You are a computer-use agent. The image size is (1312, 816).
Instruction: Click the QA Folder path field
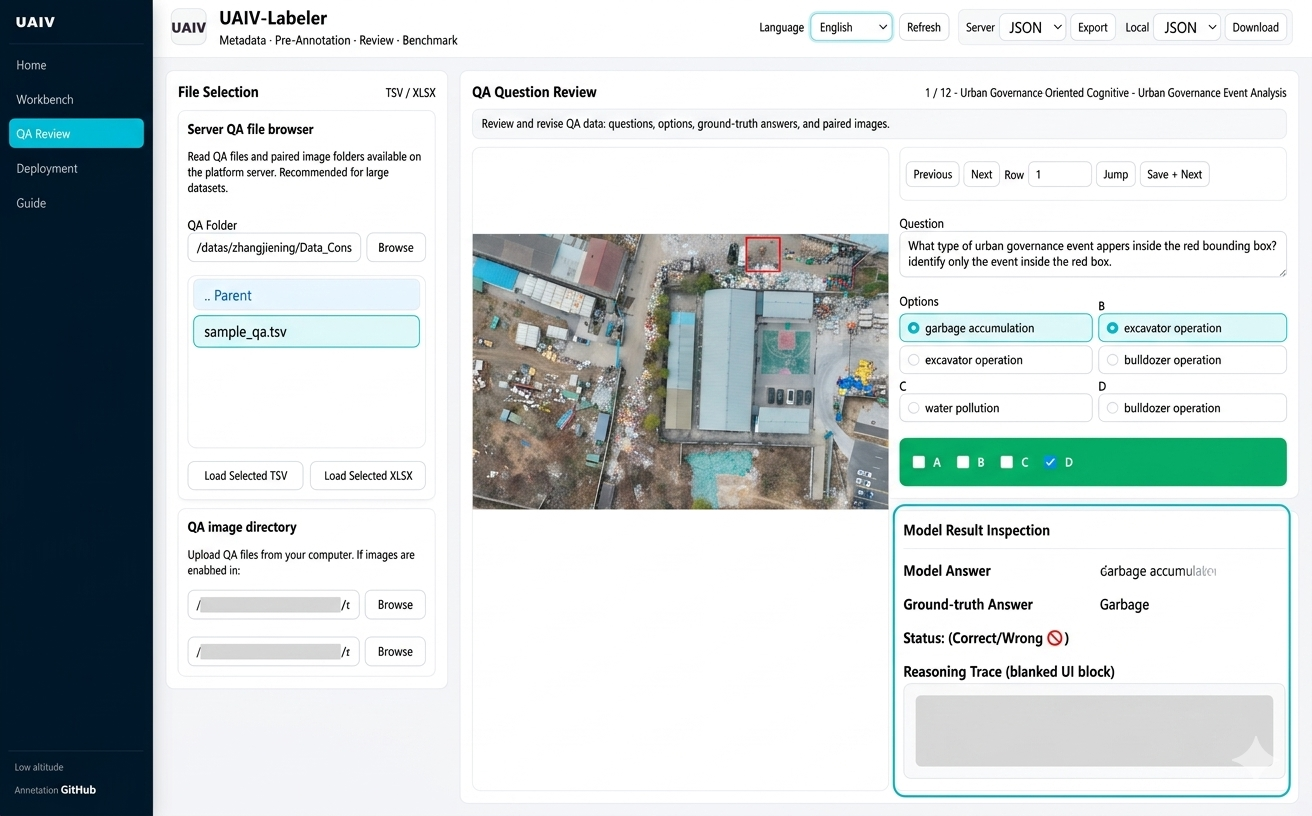tap(273, 247)
